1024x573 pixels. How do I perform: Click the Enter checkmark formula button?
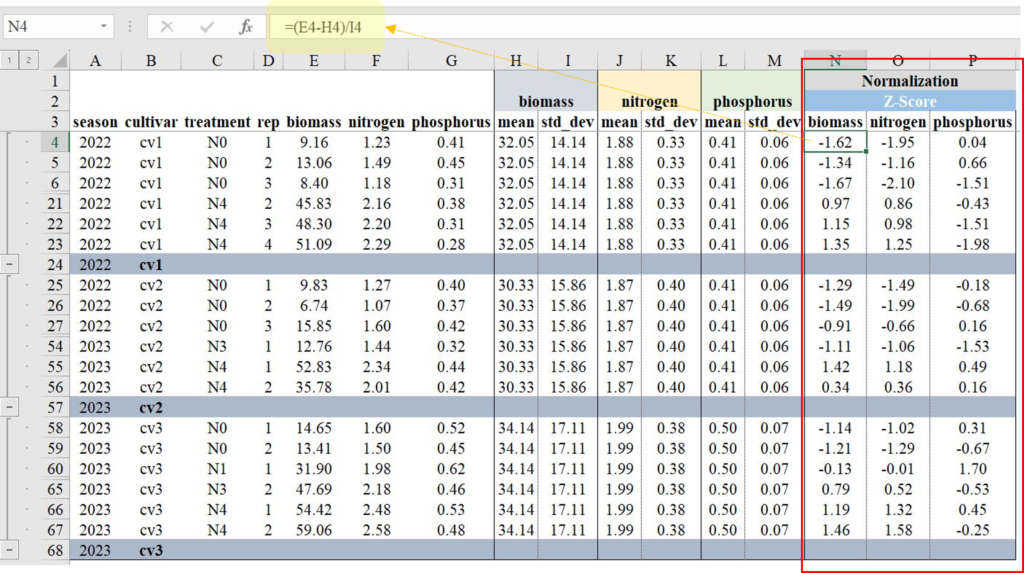(207, 27)
